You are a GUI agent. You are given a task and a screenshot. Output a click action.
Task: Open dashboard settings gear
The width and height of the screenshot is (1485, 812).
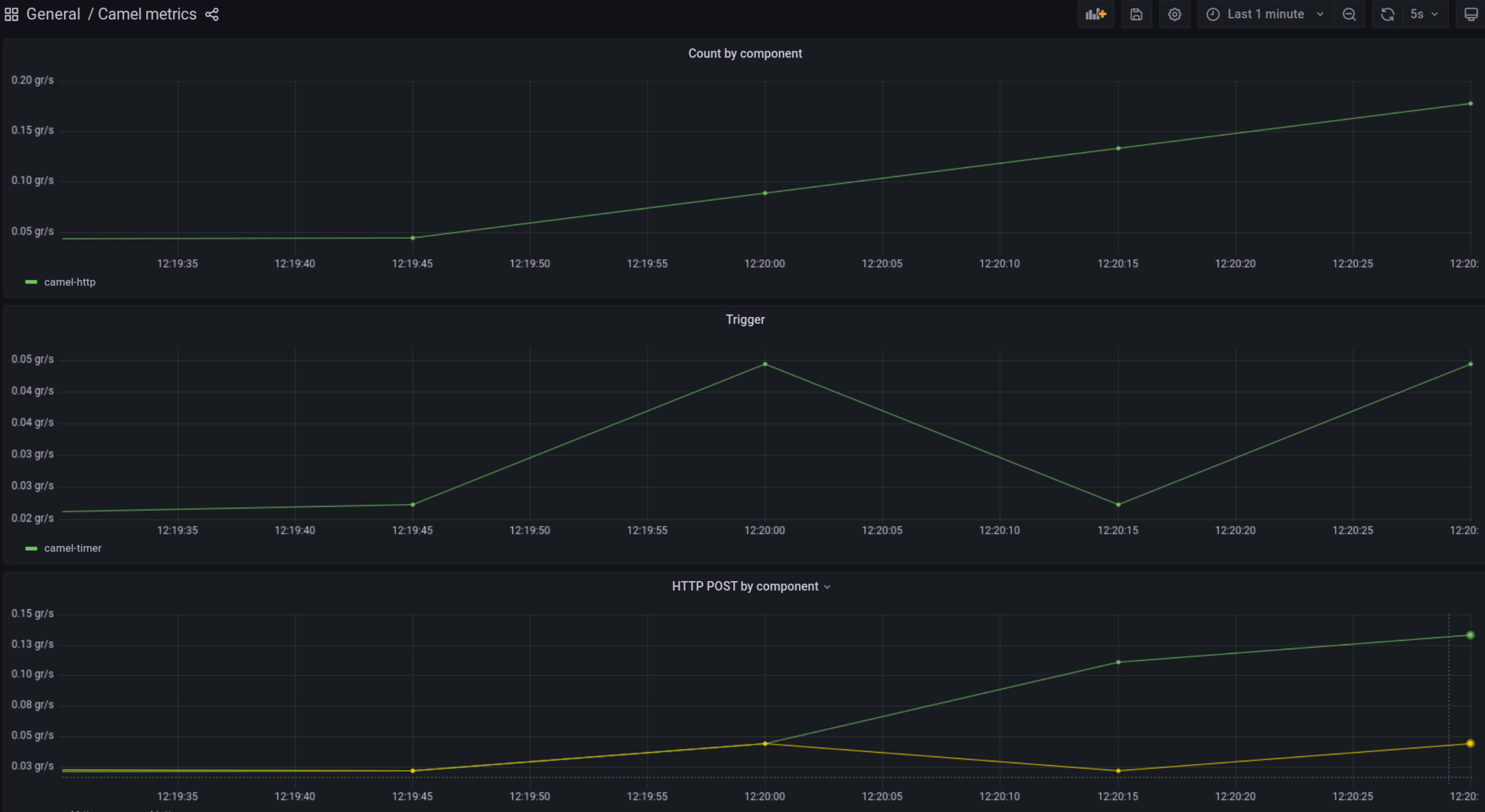tap(1174, 14)
